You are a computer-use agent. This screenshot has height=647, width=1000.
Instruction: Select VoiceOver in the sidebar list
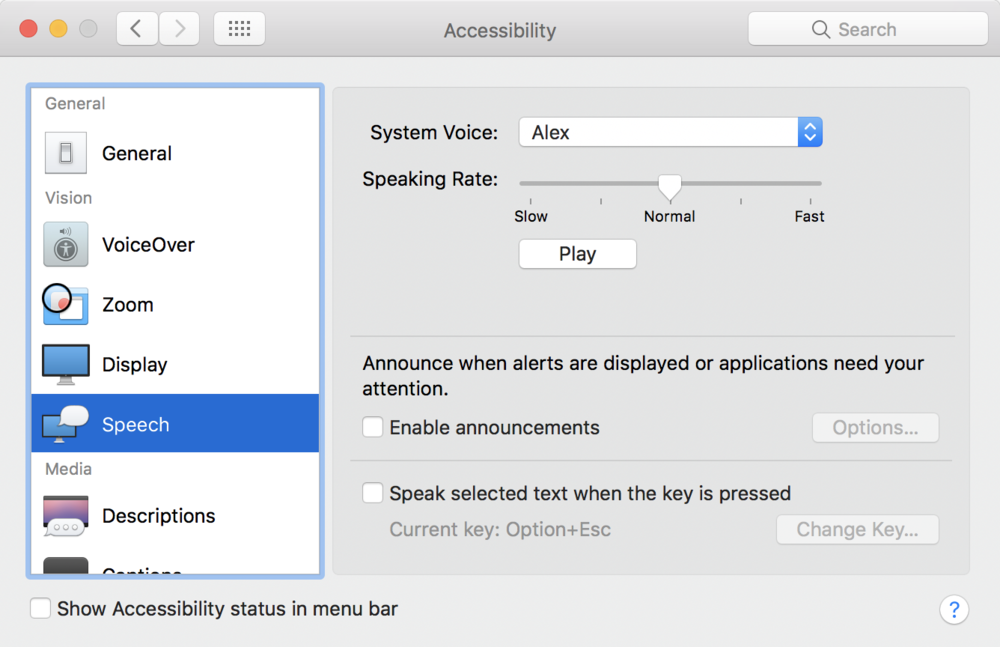coord(175,244)
